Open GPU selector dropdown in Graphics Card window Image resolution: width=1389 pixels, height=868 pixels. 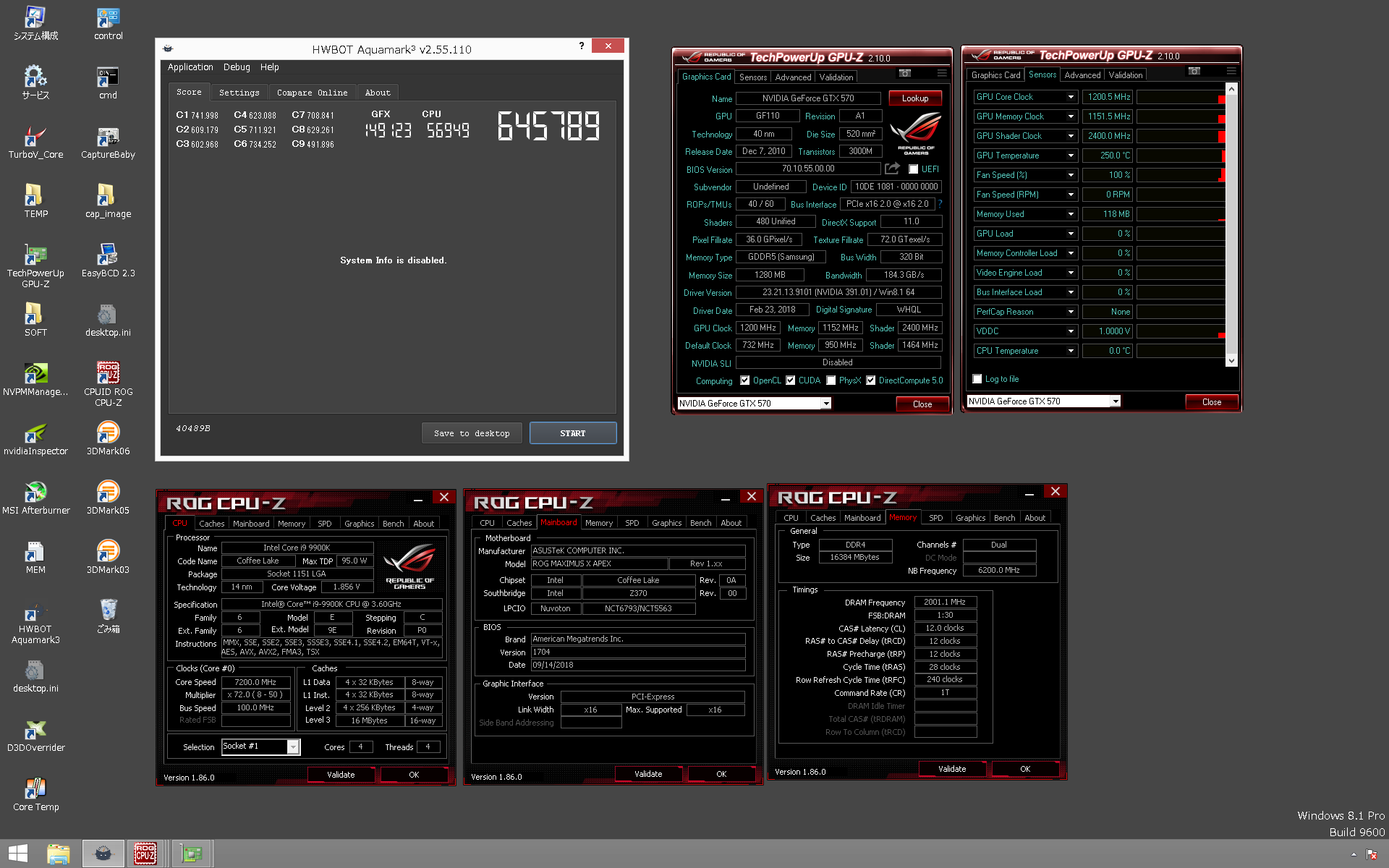point(825,404)
